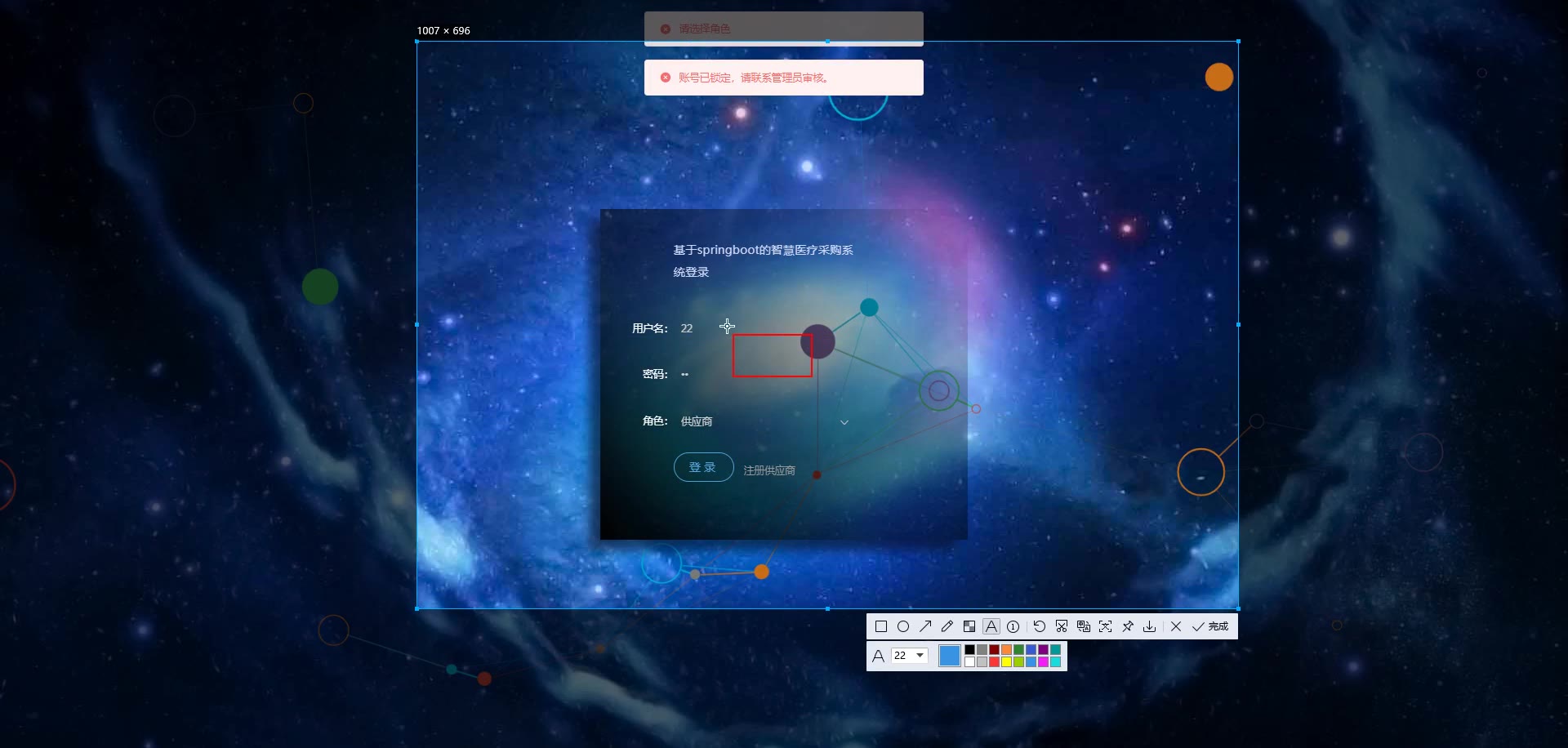Pick the dark green color swatch
The image size is (1568, 748).
pyautogui.click(x=1018, y=650)
